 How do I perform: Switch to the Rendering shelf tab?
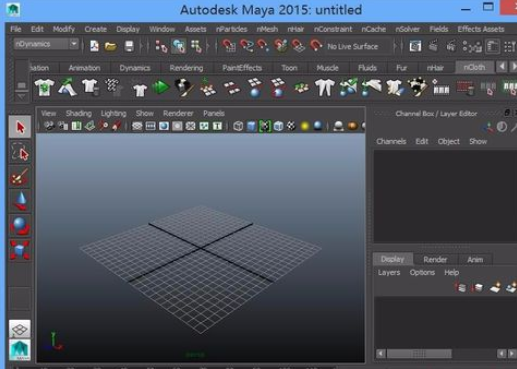(x=186, y=68)
